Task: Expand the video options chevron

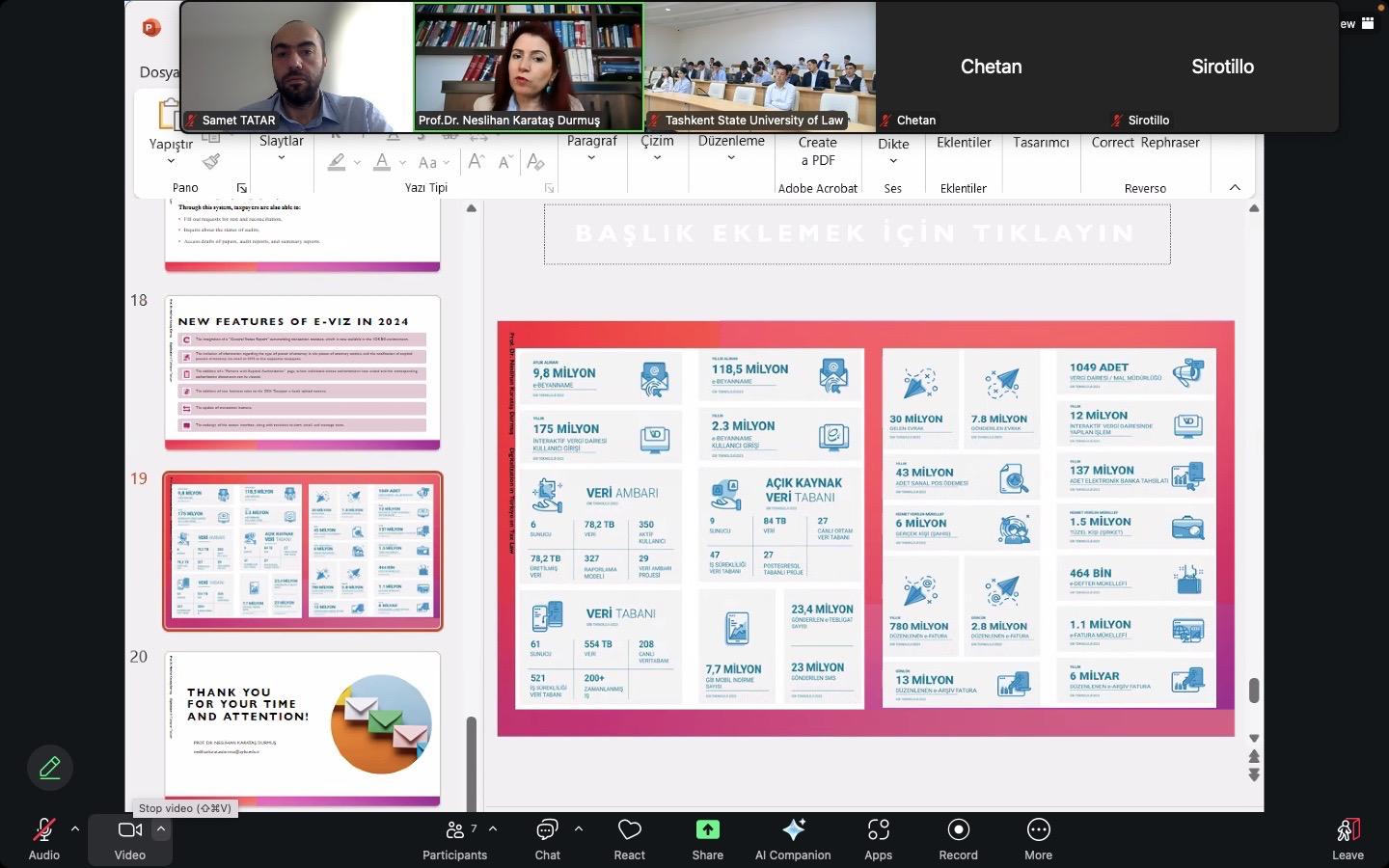Action: pos(161,828)
